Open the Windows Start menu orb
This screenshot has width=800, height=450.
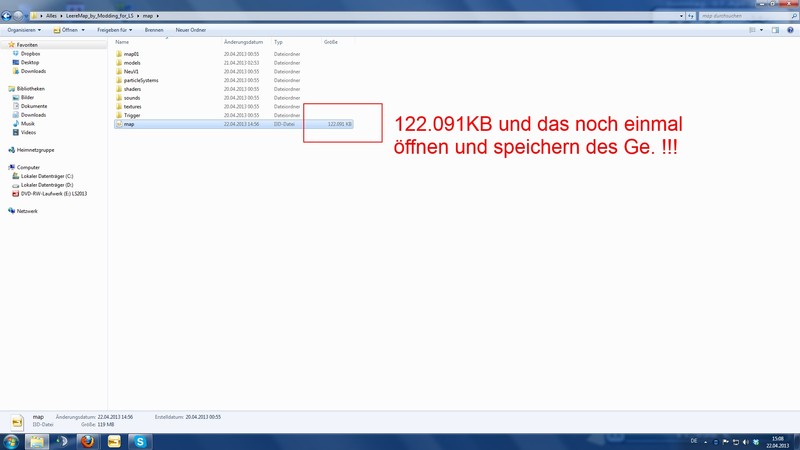(11, 442)
